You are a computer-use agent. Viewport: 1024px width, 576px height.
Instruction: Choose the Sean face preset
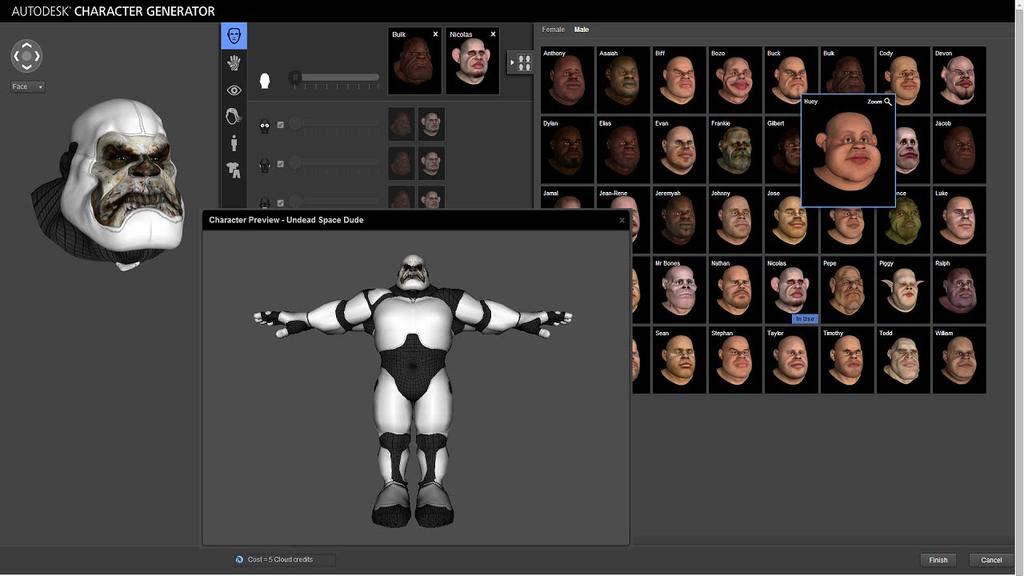click(x=679, y=359)
